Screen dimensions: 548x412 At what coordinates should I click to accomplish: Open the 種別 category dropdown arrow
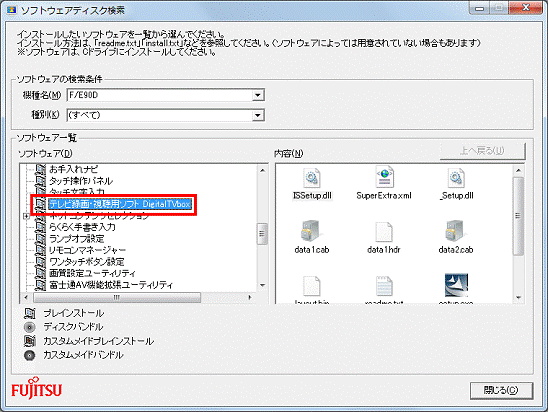[258, 115]
